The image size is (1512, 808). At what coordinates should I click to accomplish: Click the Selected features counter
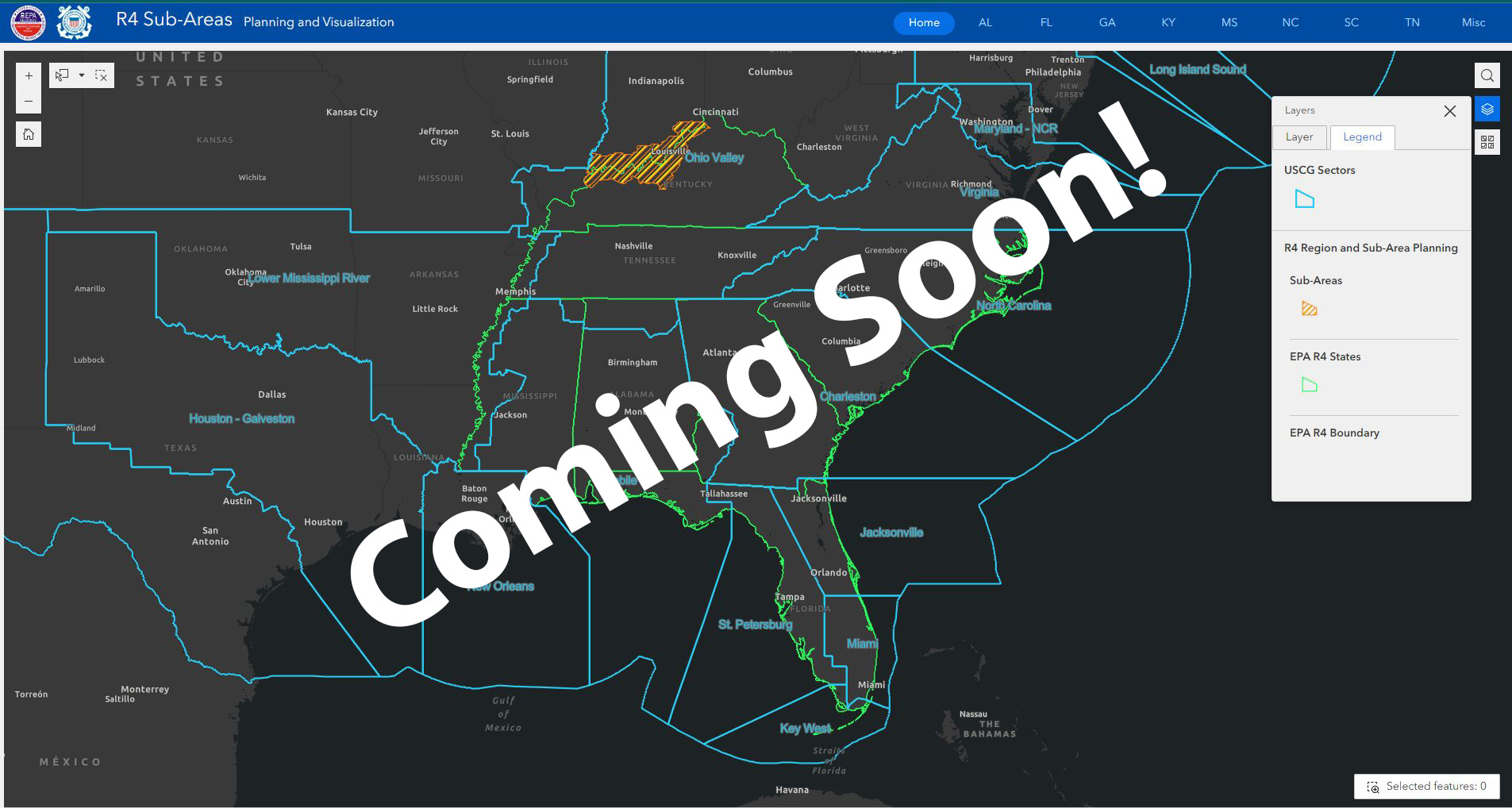point(1426,787)
